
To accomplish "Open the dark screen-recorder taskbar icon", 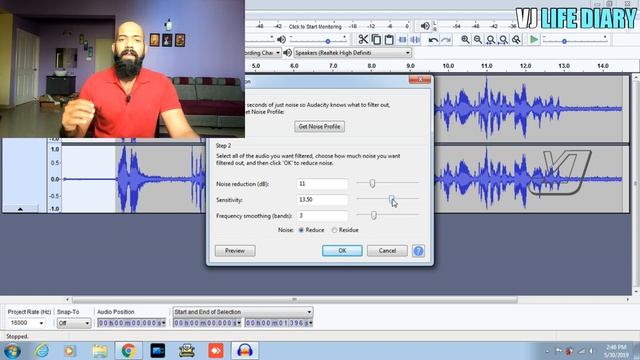I will click(x=158, y=351).
